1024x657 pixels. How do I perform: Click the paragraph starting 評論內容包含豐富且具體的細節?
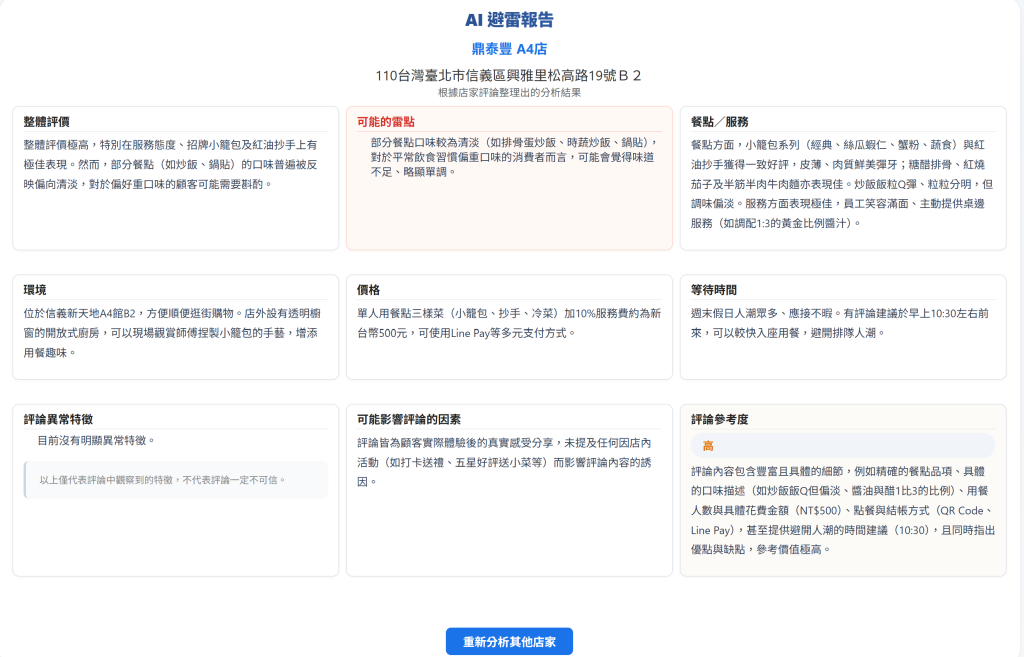[x=842, y=511]
